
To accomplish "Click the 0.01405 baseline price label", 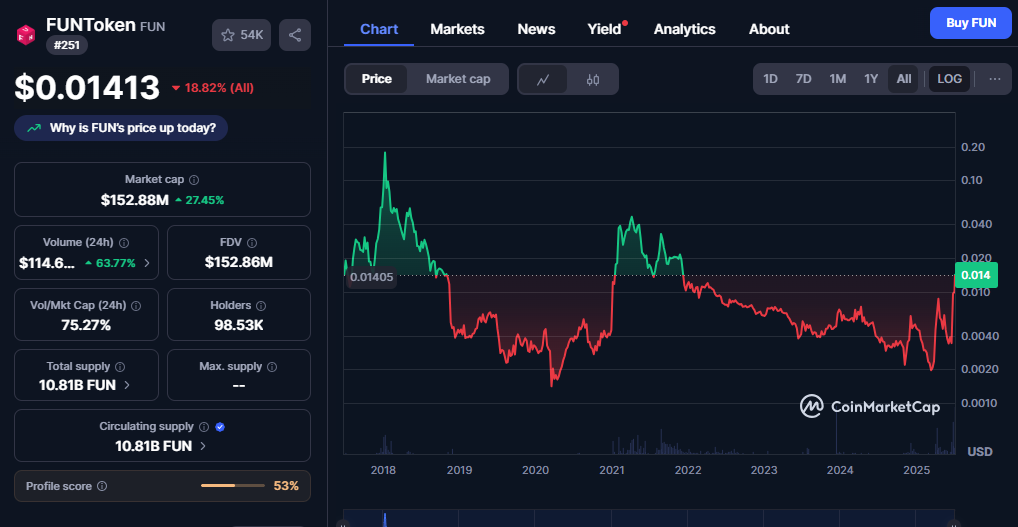I will click(x=371, y=278).
